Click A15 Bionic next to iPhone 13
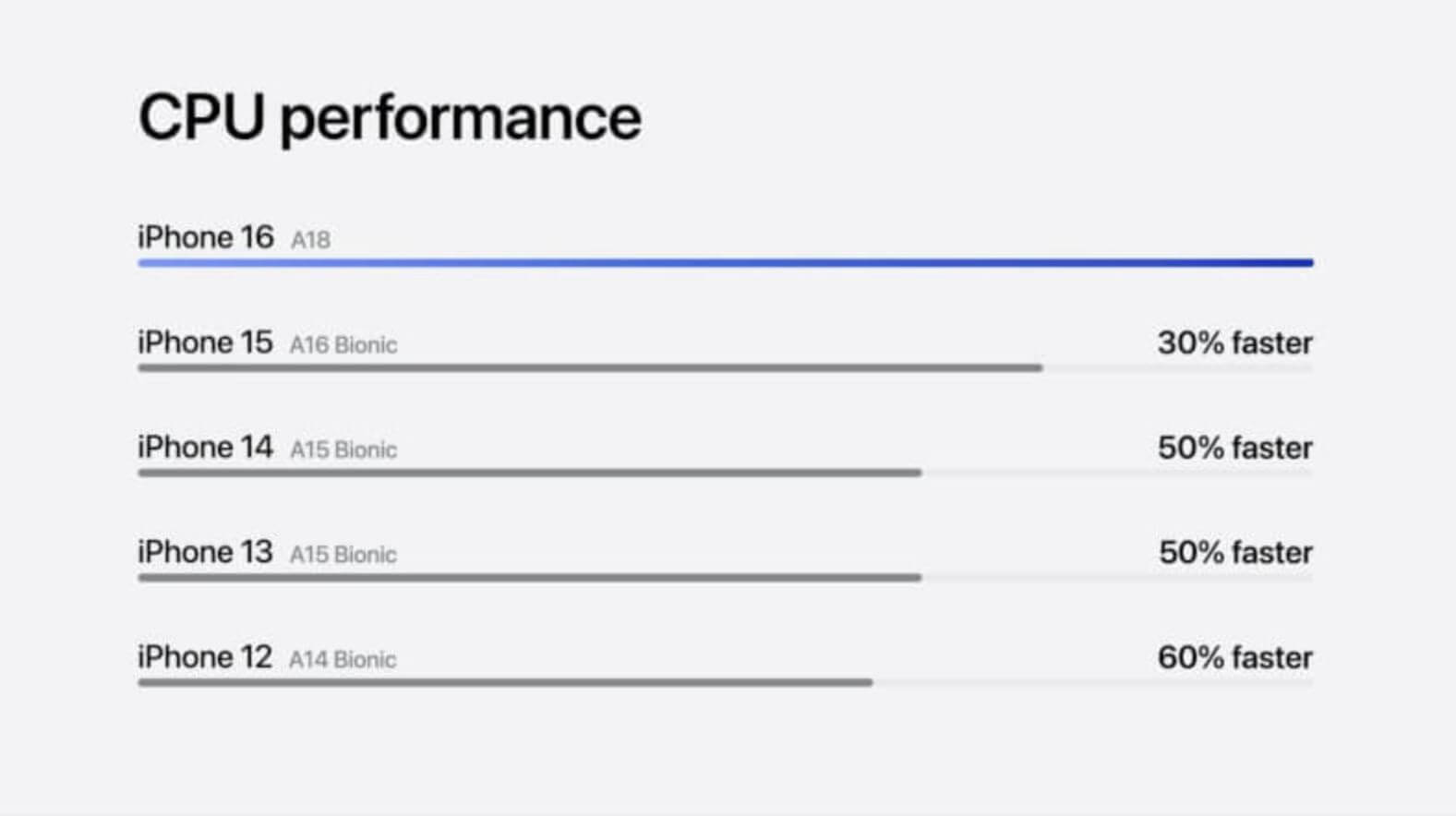 [343, 555]
